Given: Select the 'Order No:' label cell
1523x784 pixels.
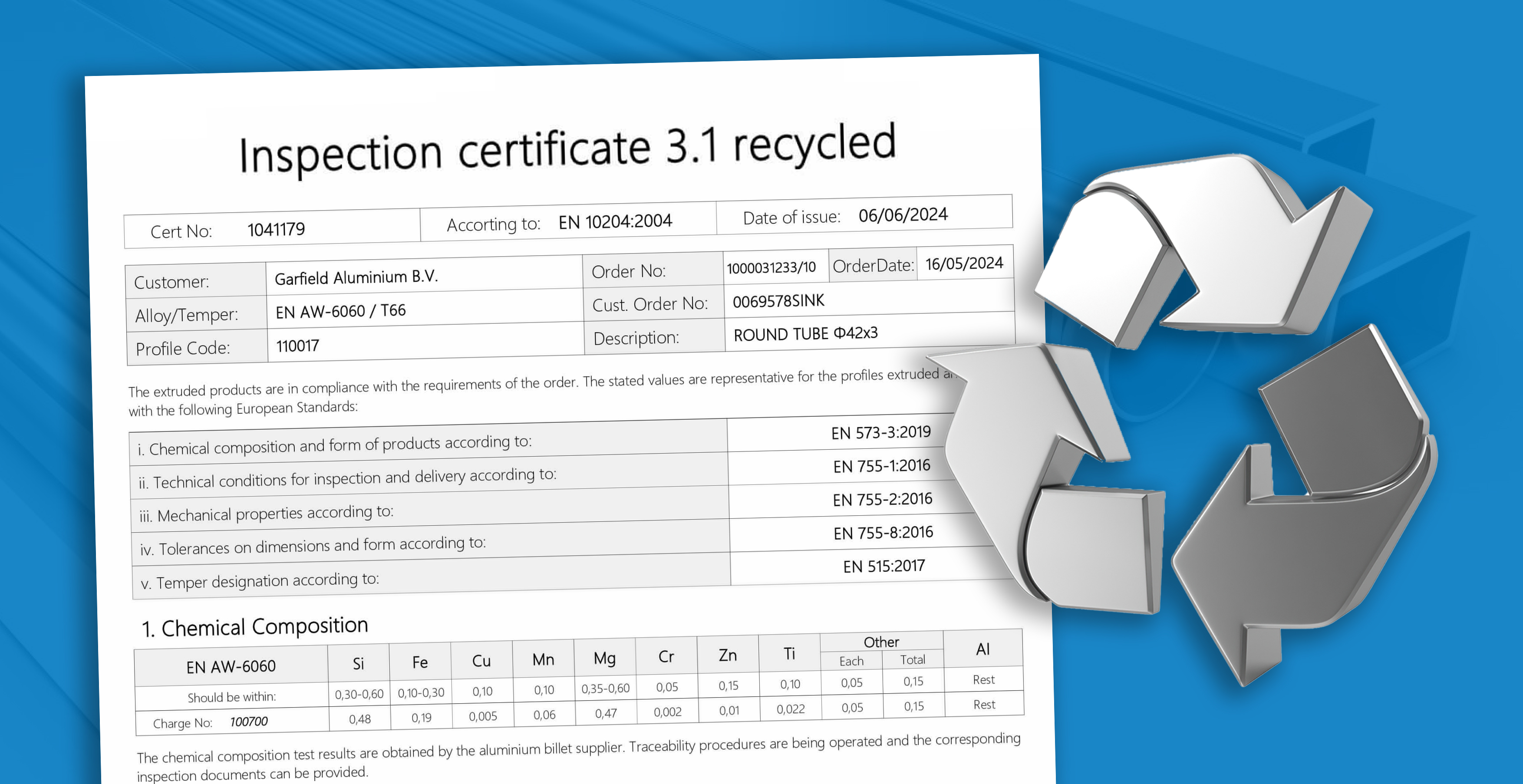Looking at the screenshot, I should [653, 270].
